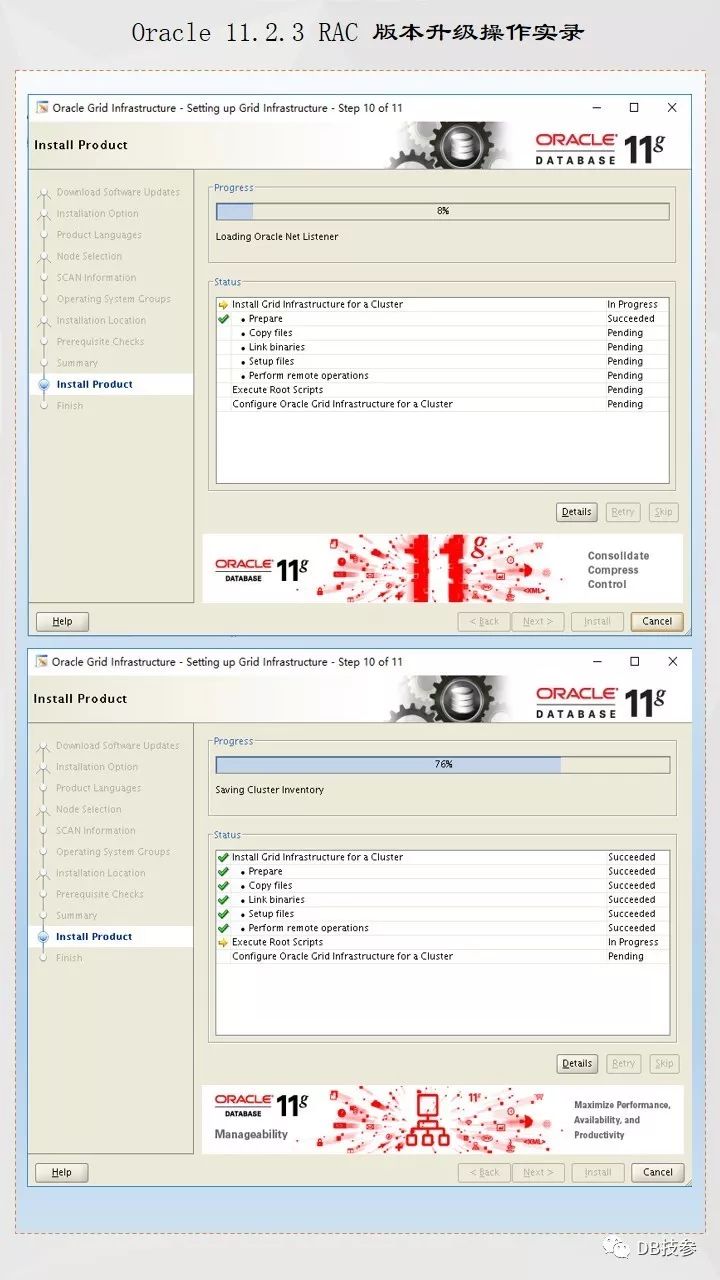Click the green check beside Perform remote operations in the 76% window

[223, 928]
